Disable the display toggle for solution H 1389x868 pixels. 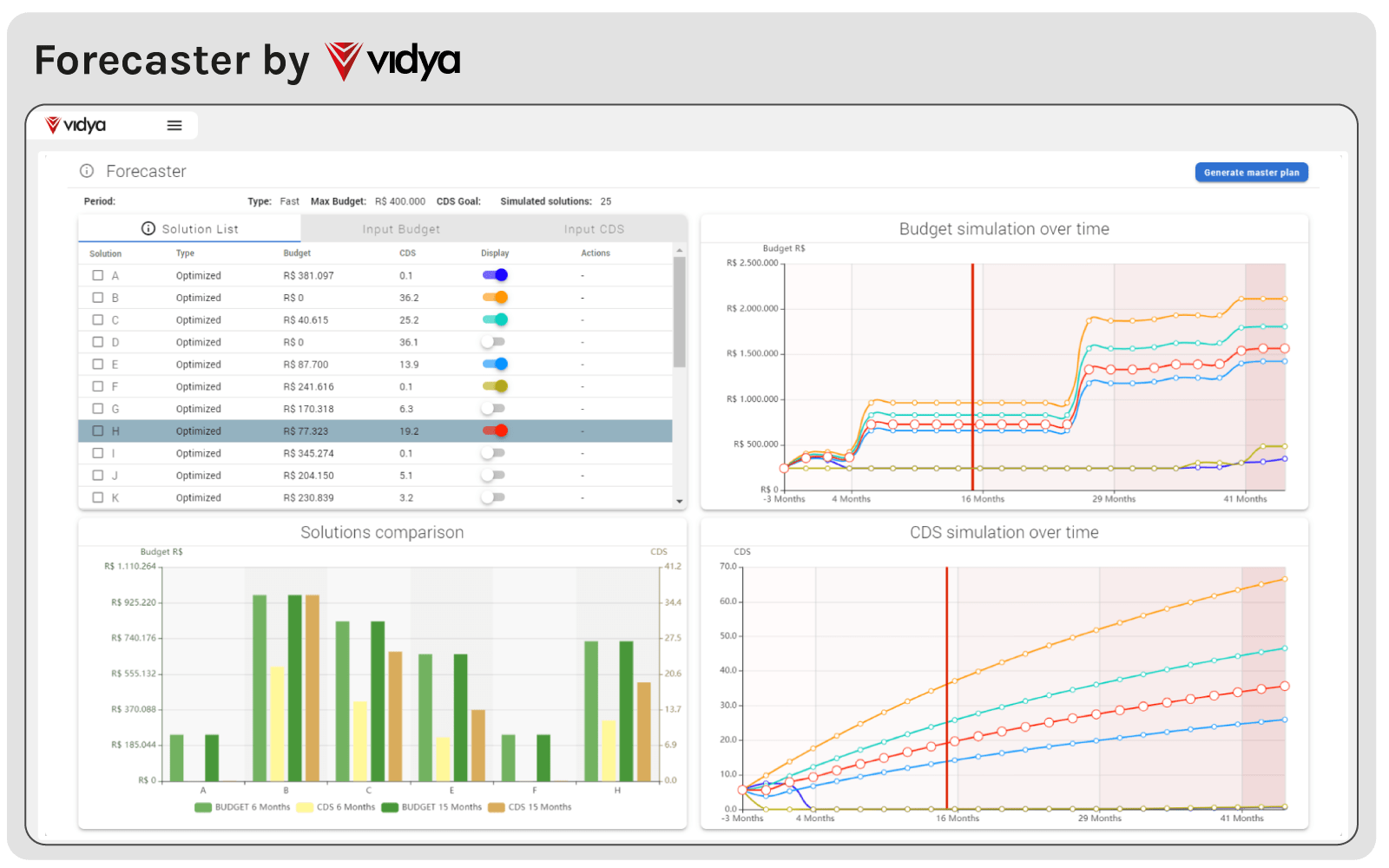click(495, 431)
